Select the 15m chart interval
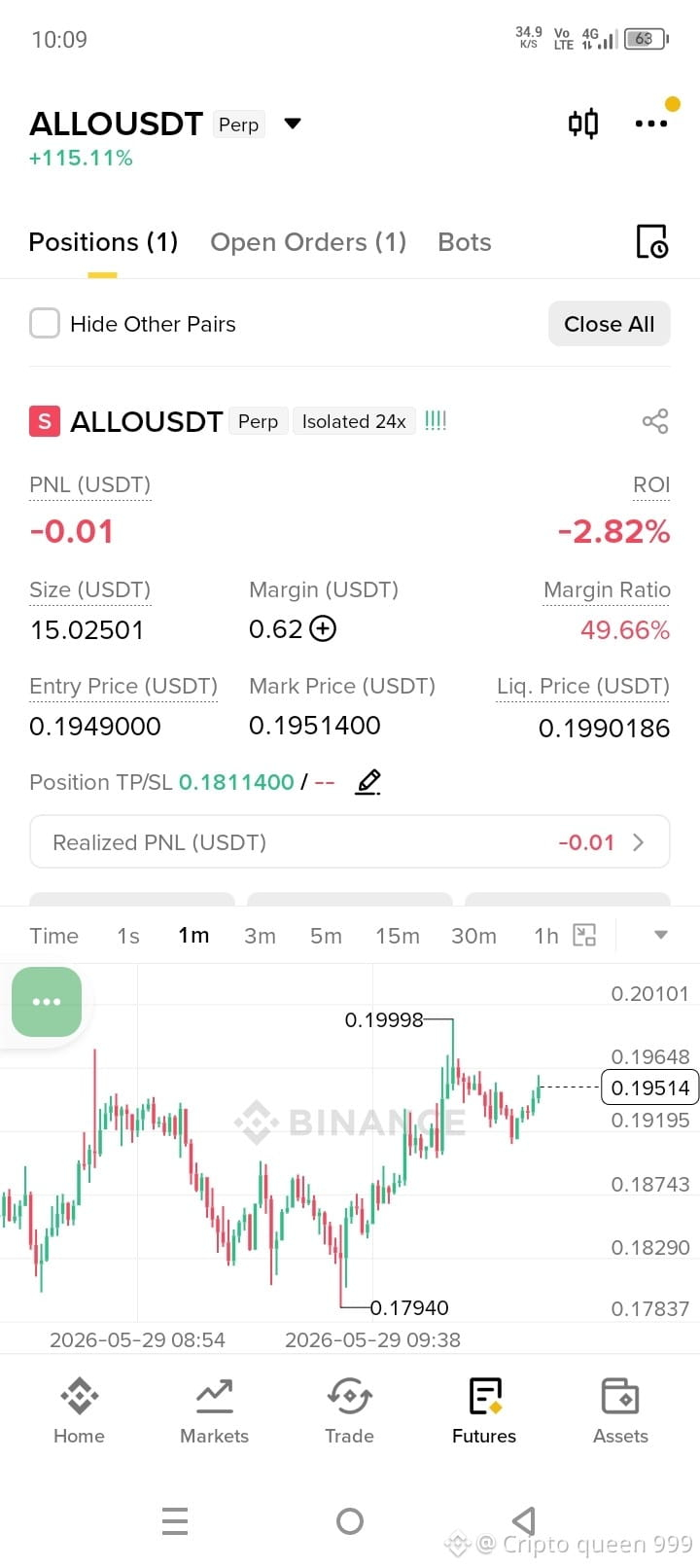Screen dimensions: 700x1568 pos(398,936)
